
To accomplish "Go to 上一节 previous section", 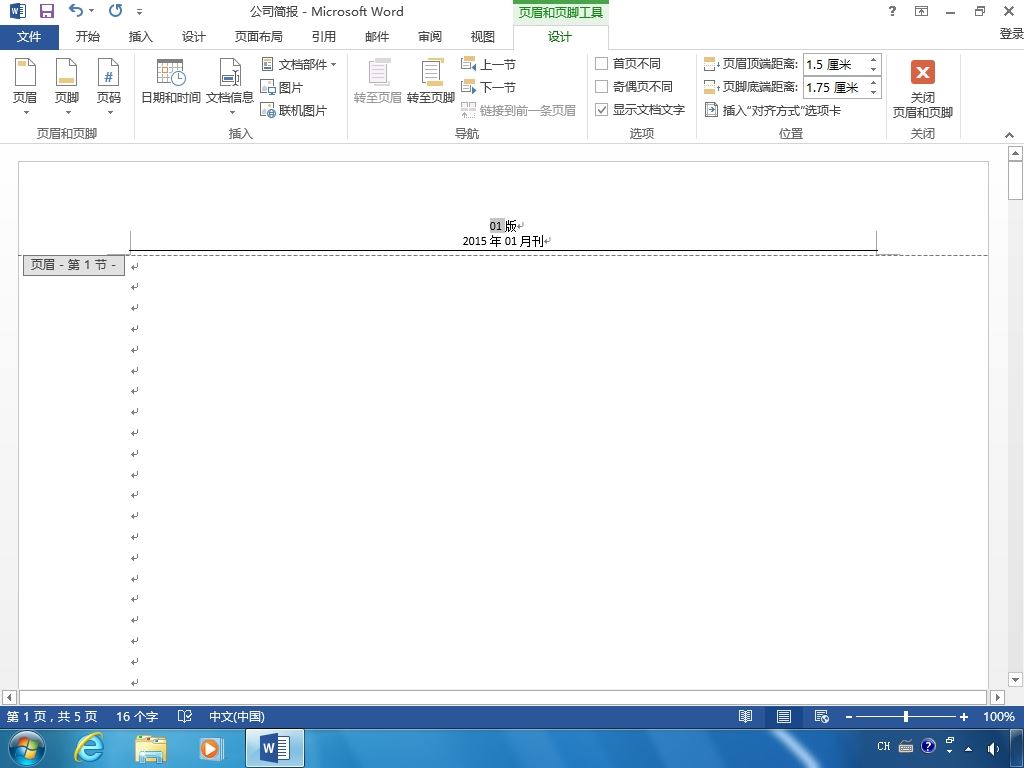I will pos(488,64).
